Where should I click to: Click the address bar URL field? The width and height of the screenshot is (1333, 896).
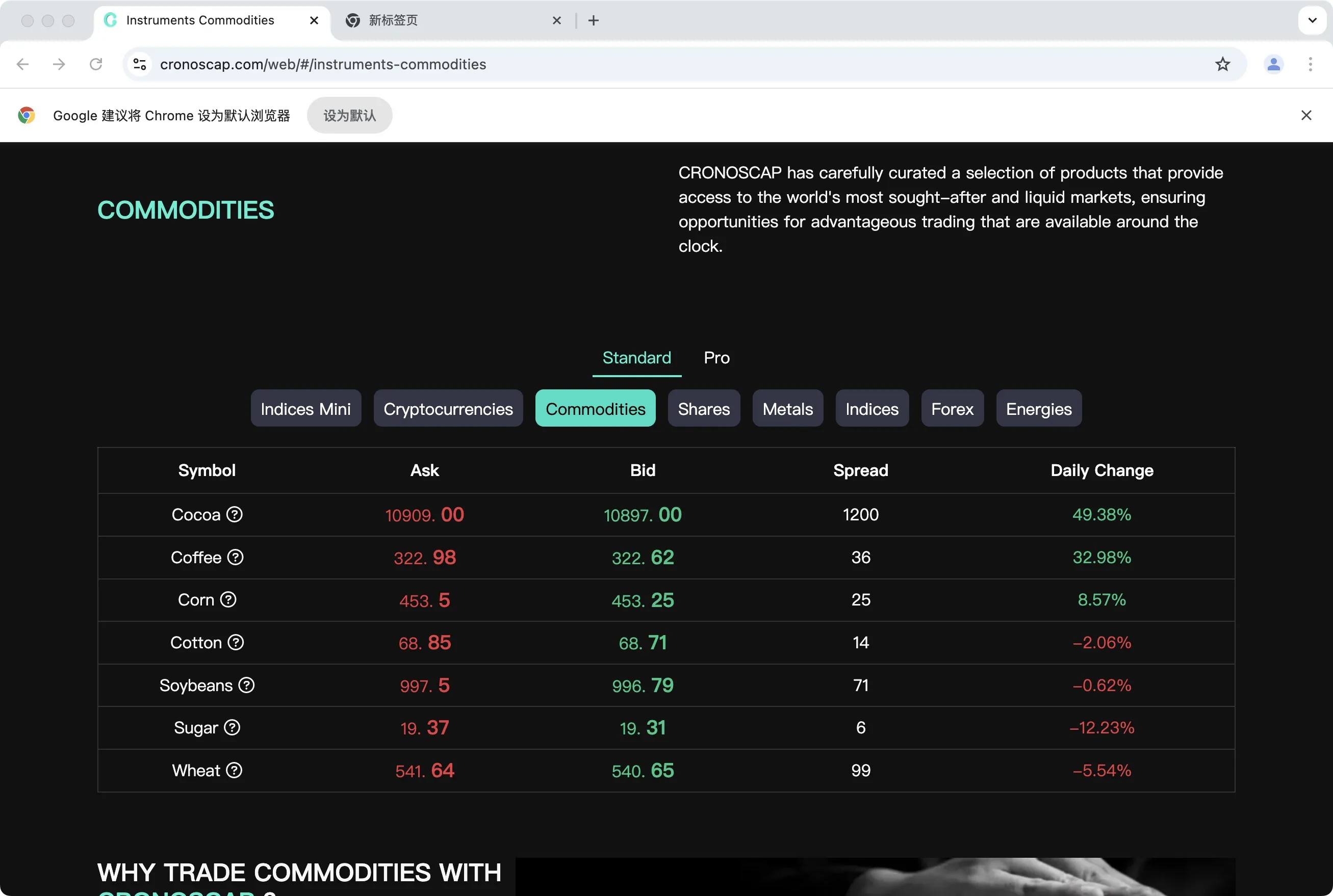pos(684,64)
